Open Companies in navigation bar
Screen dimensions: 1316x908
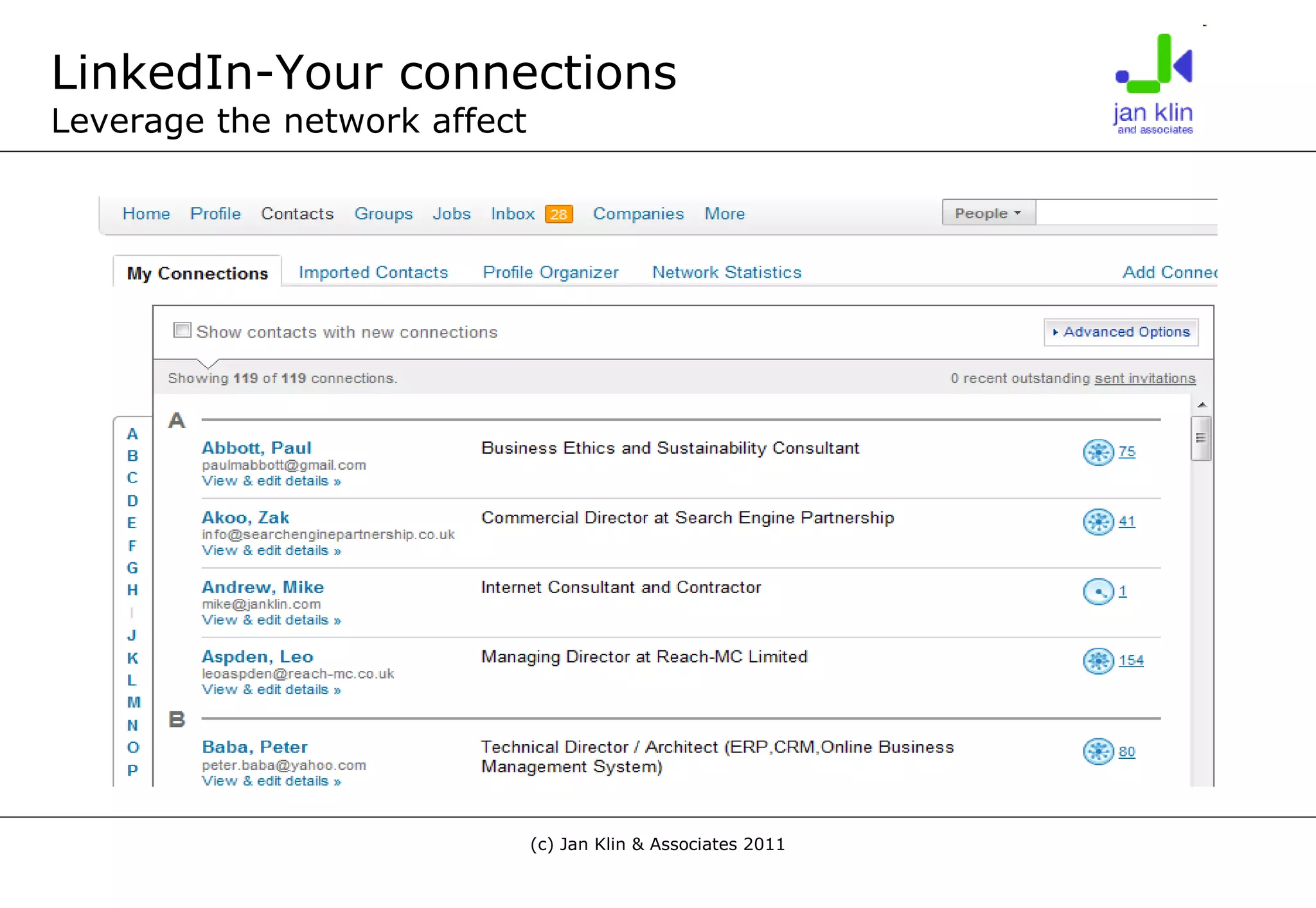tap(638, 214)
